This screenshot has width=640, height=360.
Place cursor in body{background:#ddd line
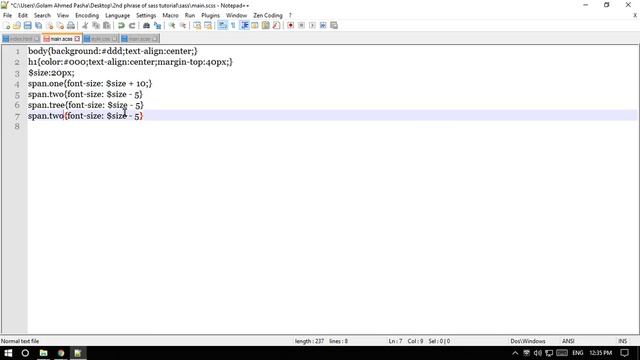[x=113, y=51]
